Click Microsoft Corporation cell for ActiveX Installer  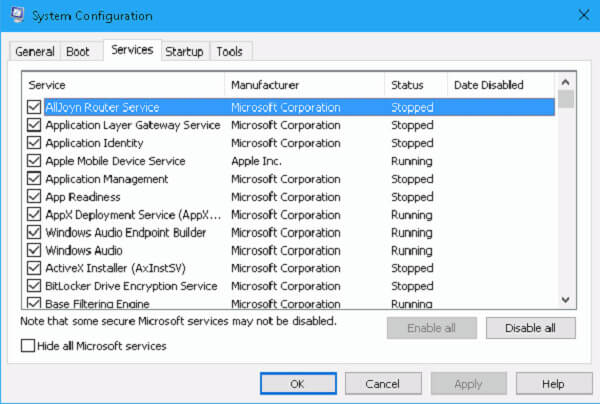tap(286, 268)
